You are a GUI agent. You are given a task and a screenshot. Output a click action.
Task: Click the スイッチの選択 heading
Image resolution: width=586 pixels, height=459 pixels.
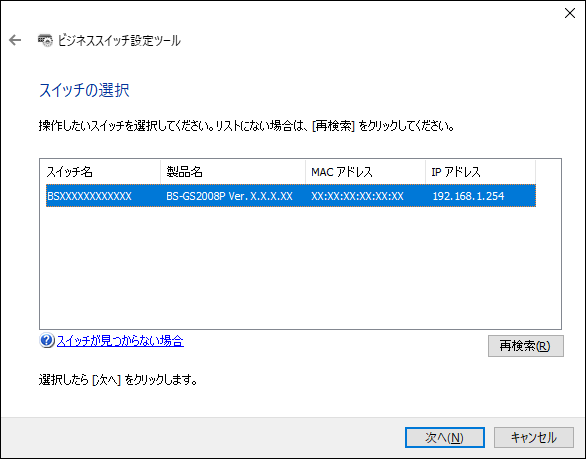click(84, 90)
